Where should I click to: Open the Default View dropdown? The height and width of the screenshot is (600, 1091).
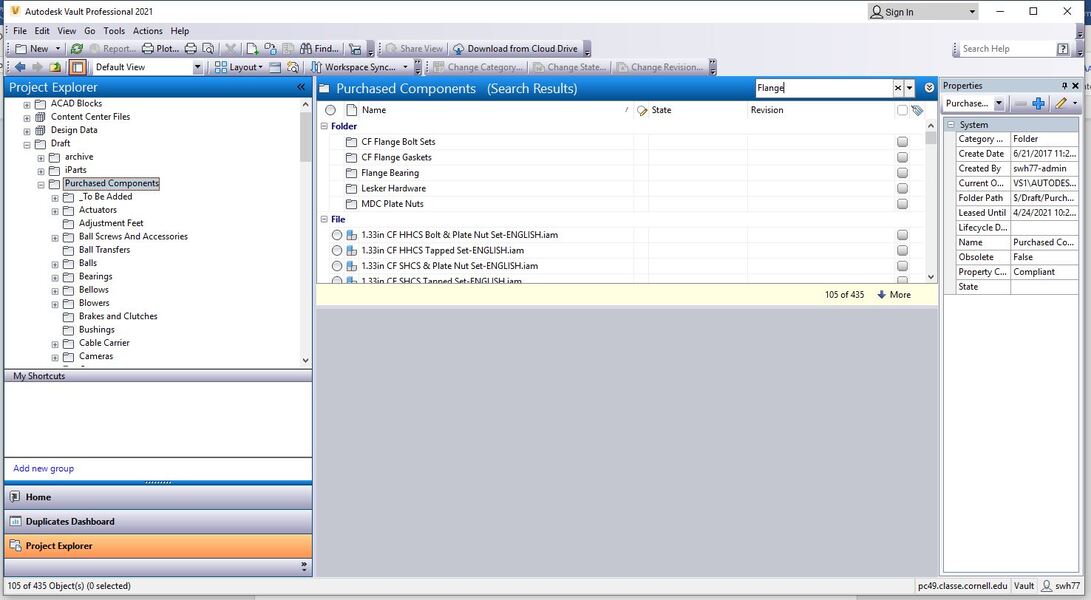197,68
